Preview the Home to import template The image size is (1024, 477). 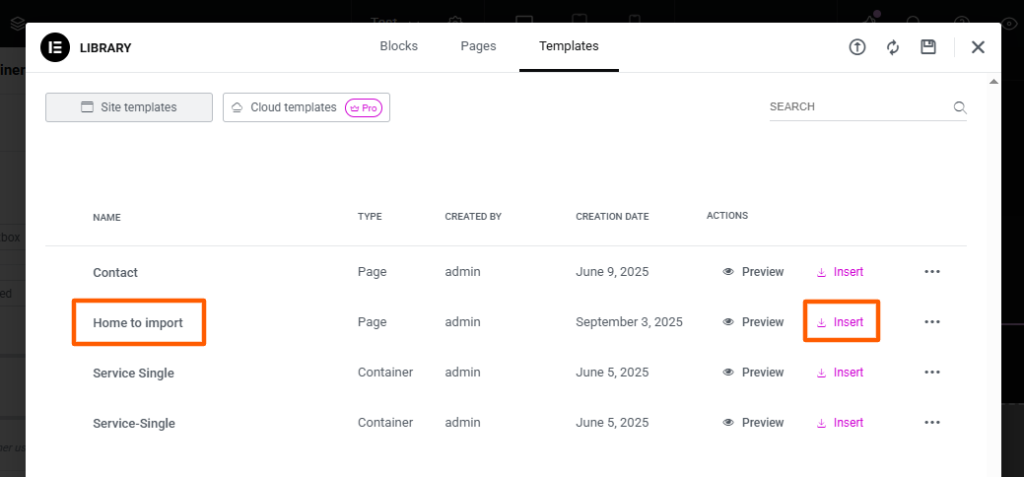(x=753, y=322)
